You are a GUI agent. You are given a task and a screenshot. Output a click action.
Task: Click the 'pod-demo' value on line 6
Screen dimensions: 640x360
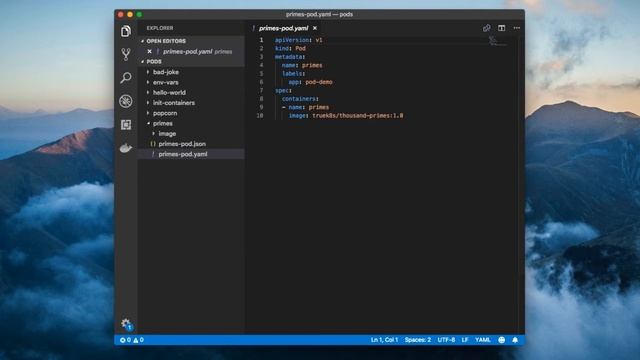tap(319, 82)
